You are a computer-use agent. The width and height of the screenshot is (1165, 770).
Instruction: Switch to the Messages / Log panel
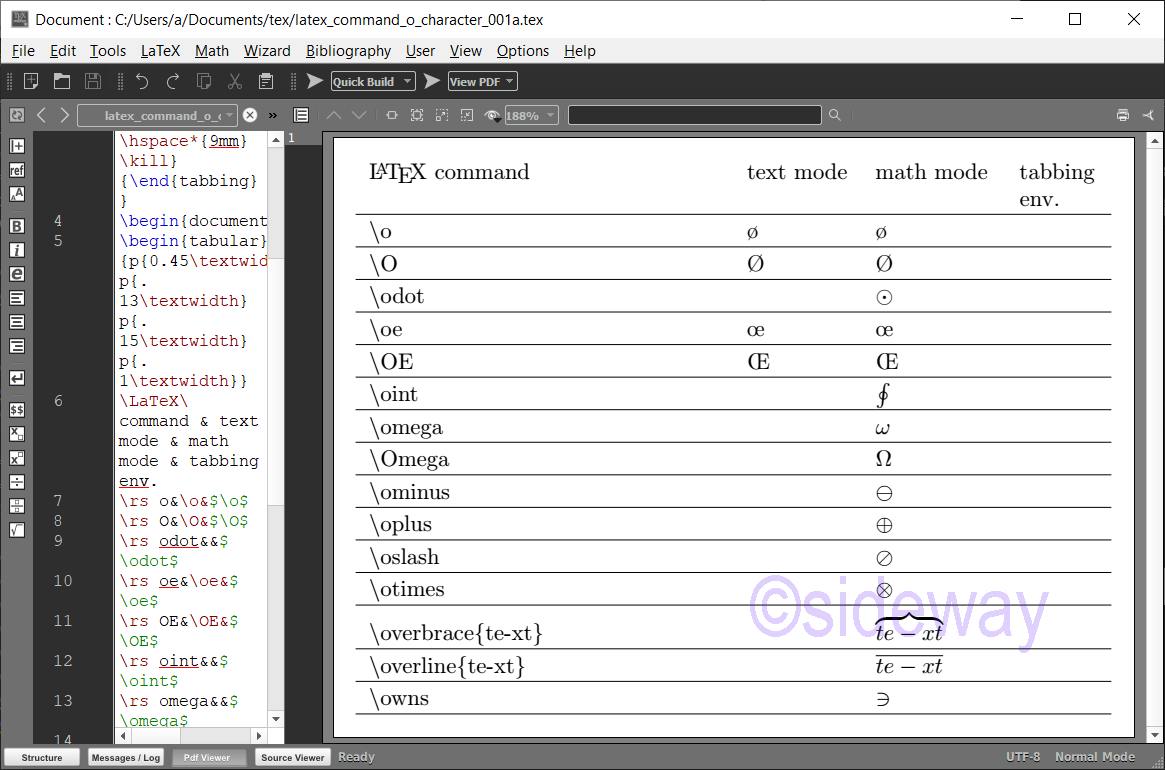[x=126, y=757]
